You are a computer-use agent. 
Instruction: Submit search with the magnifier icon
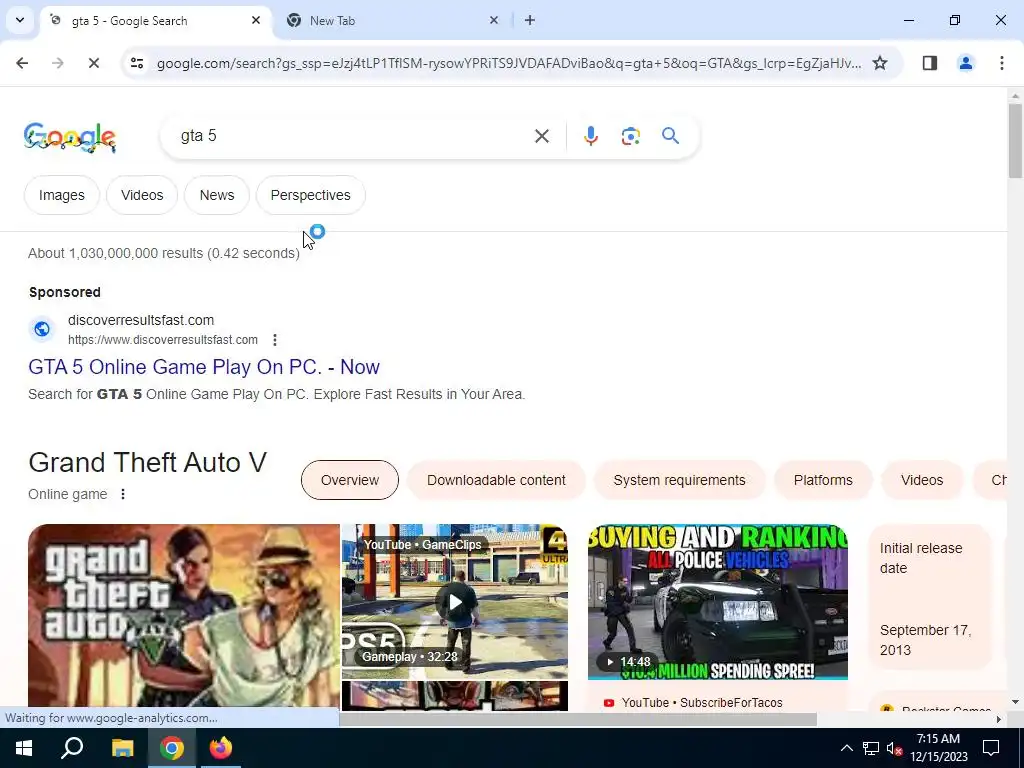tap(670, 136)
